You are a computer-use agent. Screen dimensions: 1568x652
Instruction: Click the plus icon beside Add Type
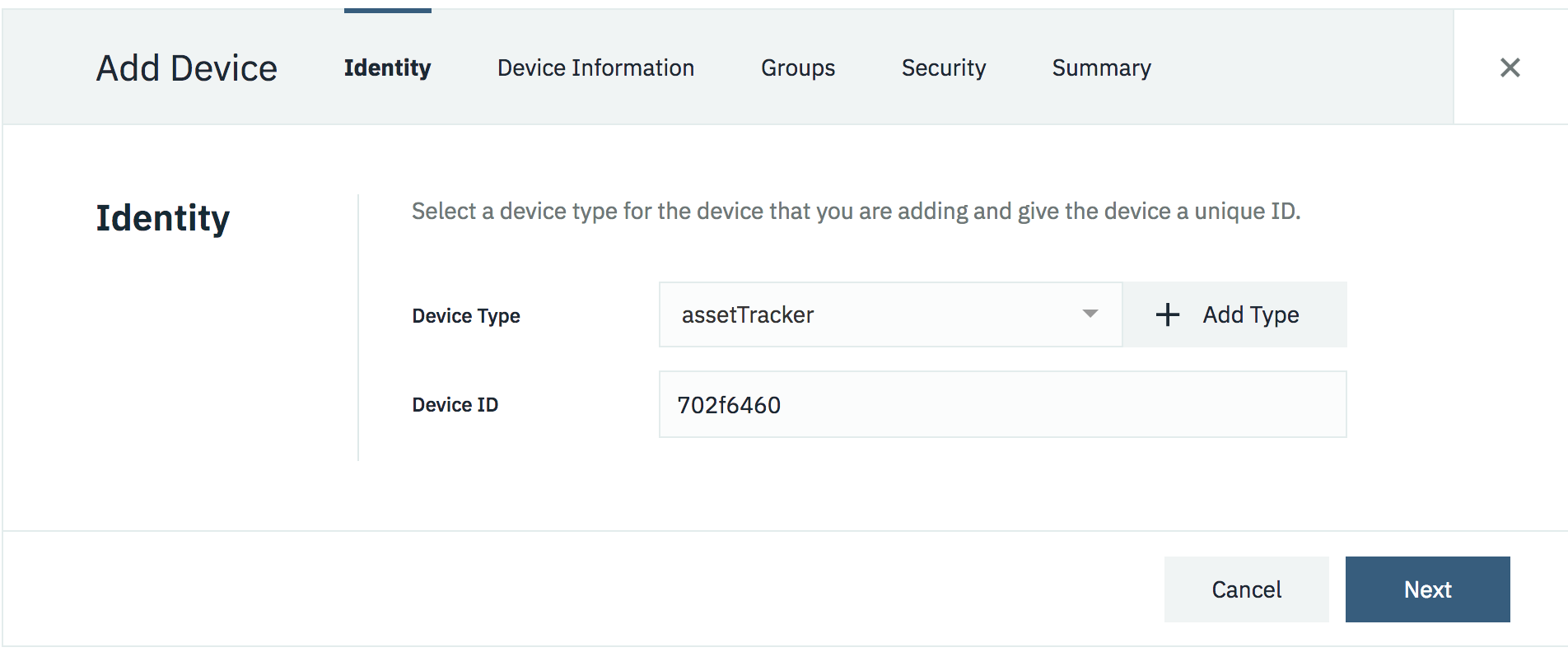(1167, 314)
